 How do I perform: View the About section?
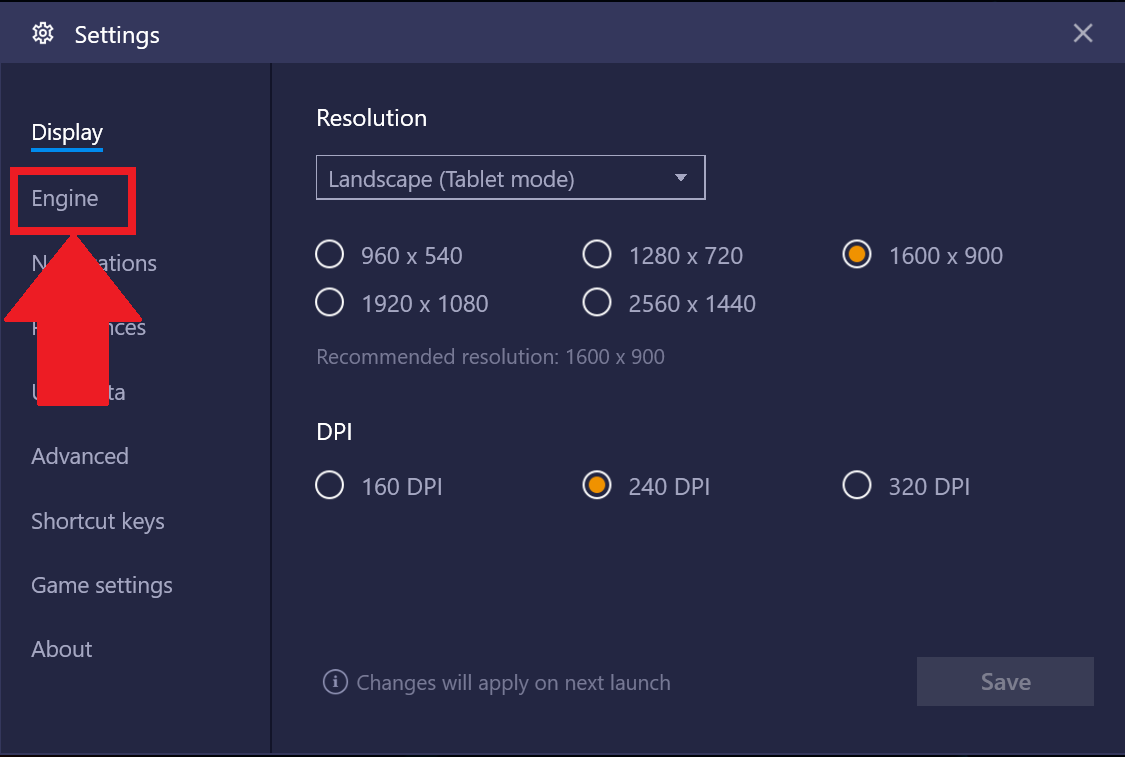click(x=62, y=649)
